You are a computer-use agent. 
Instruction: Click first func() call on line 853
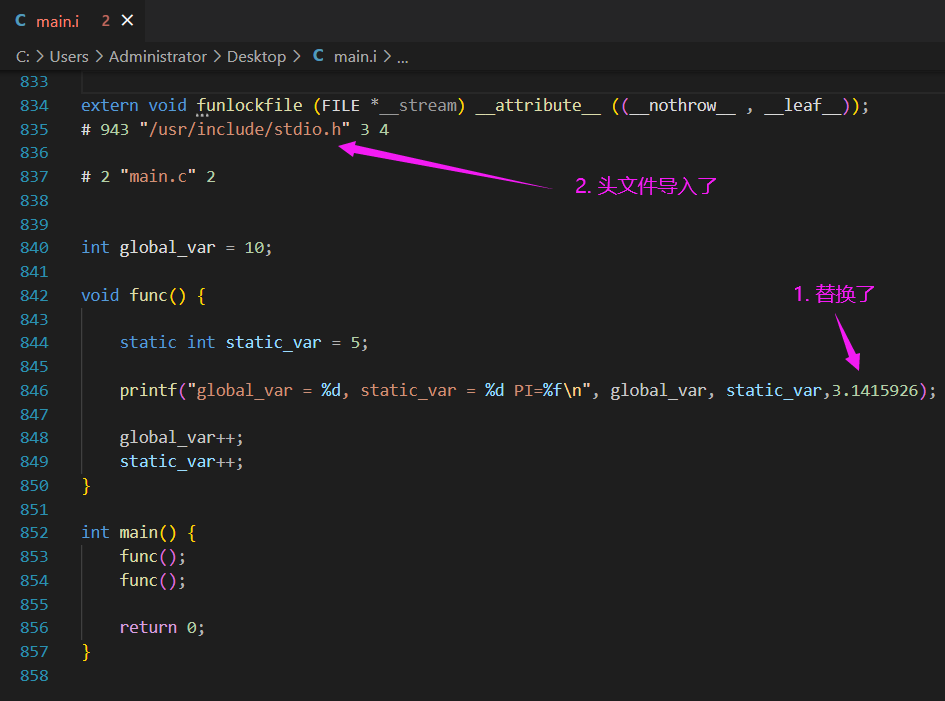click(152, 556)
